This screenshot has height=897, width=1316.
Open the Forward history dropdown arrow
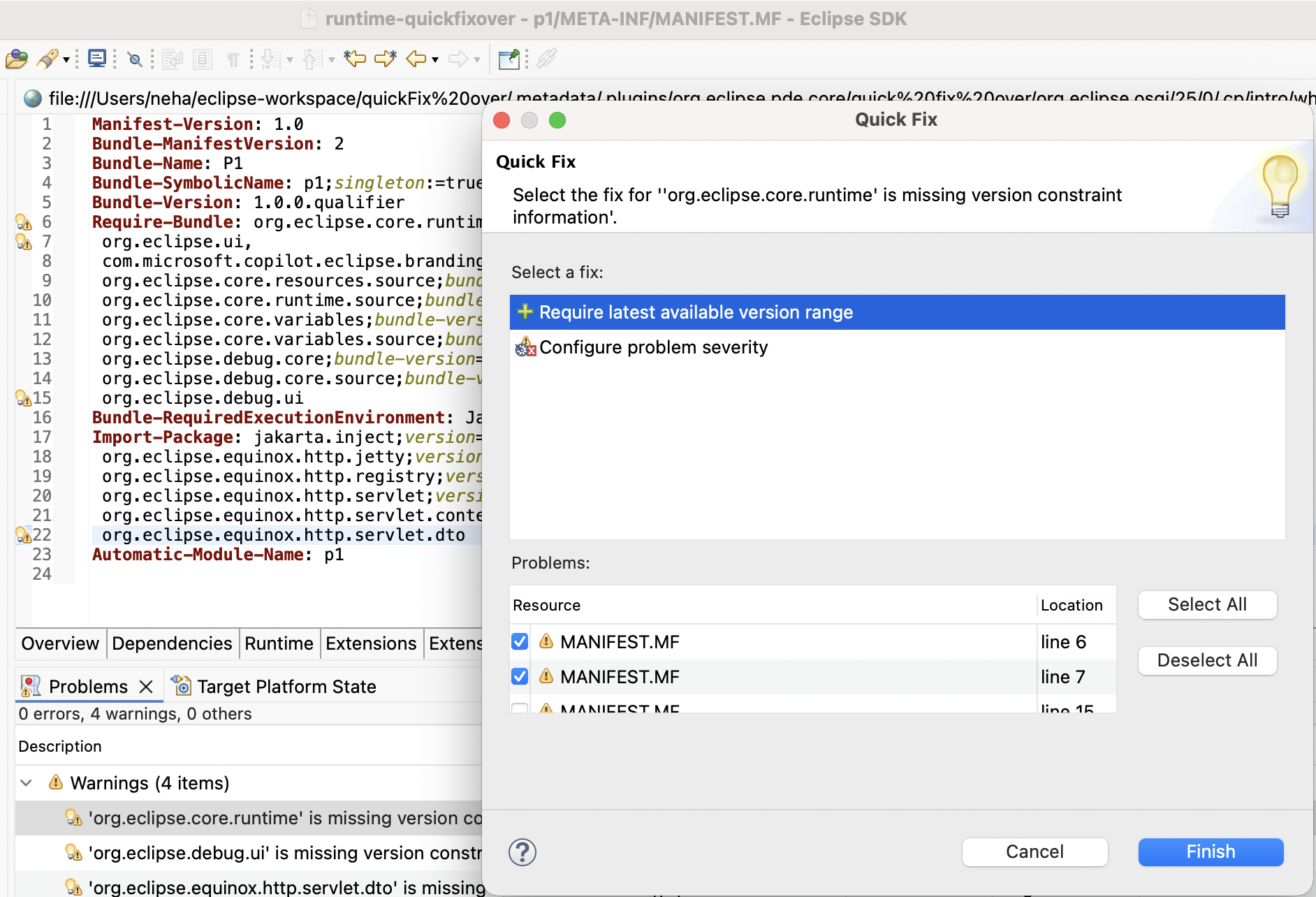(x=477, y=60)
